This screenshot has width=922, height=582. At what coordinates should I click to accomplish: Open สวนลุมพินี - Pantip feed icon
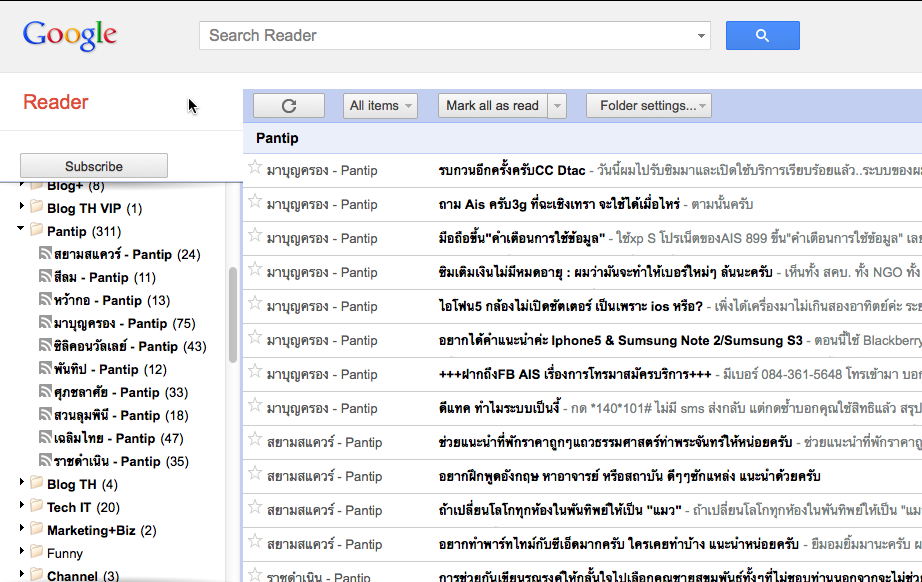coord(45,414)
